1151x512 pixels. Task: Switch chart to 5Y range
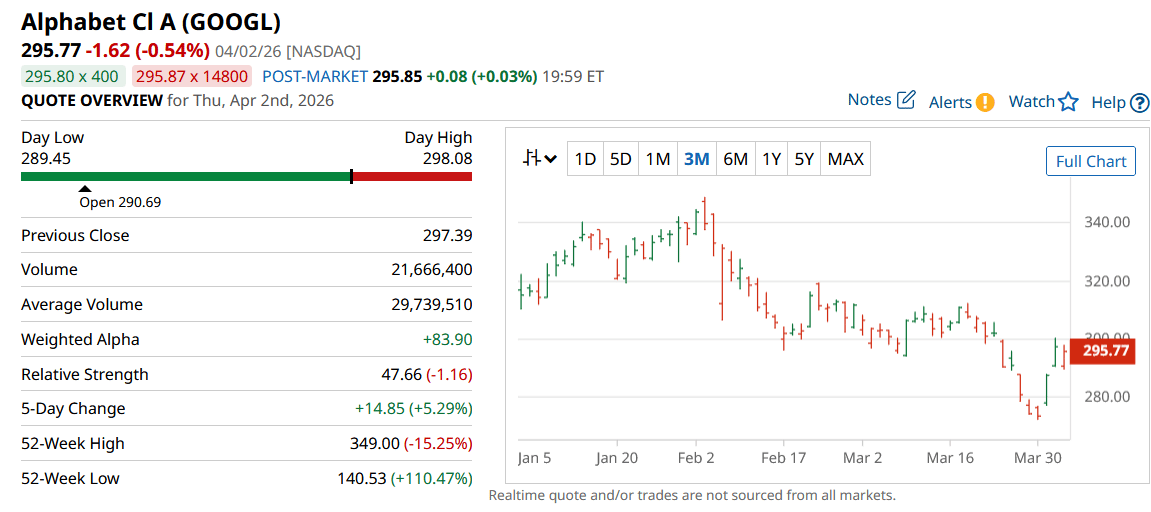coord(805,159)
